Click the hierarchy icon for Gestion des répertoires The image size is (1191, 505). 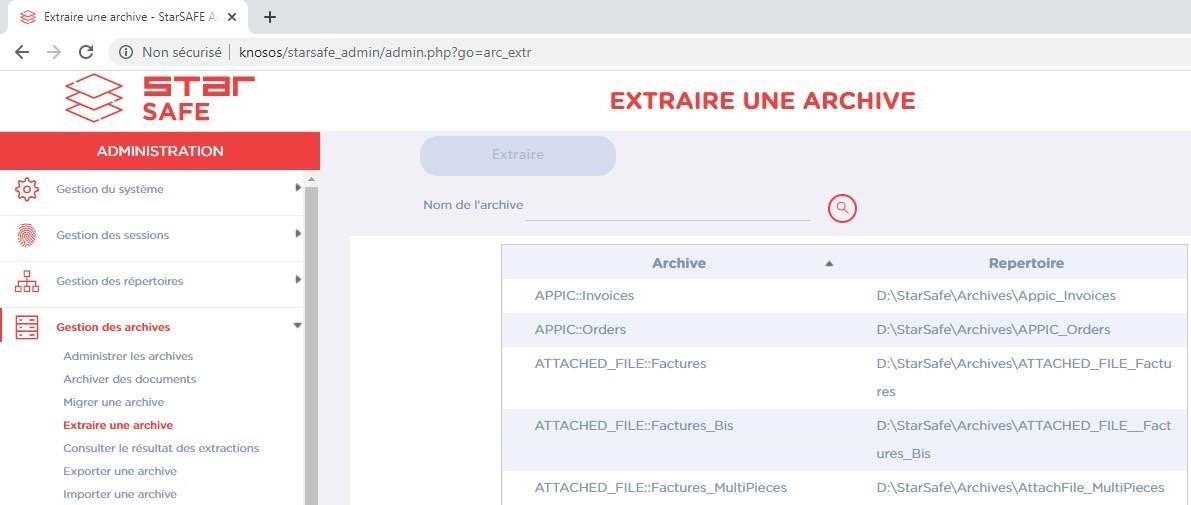point(27,281)
